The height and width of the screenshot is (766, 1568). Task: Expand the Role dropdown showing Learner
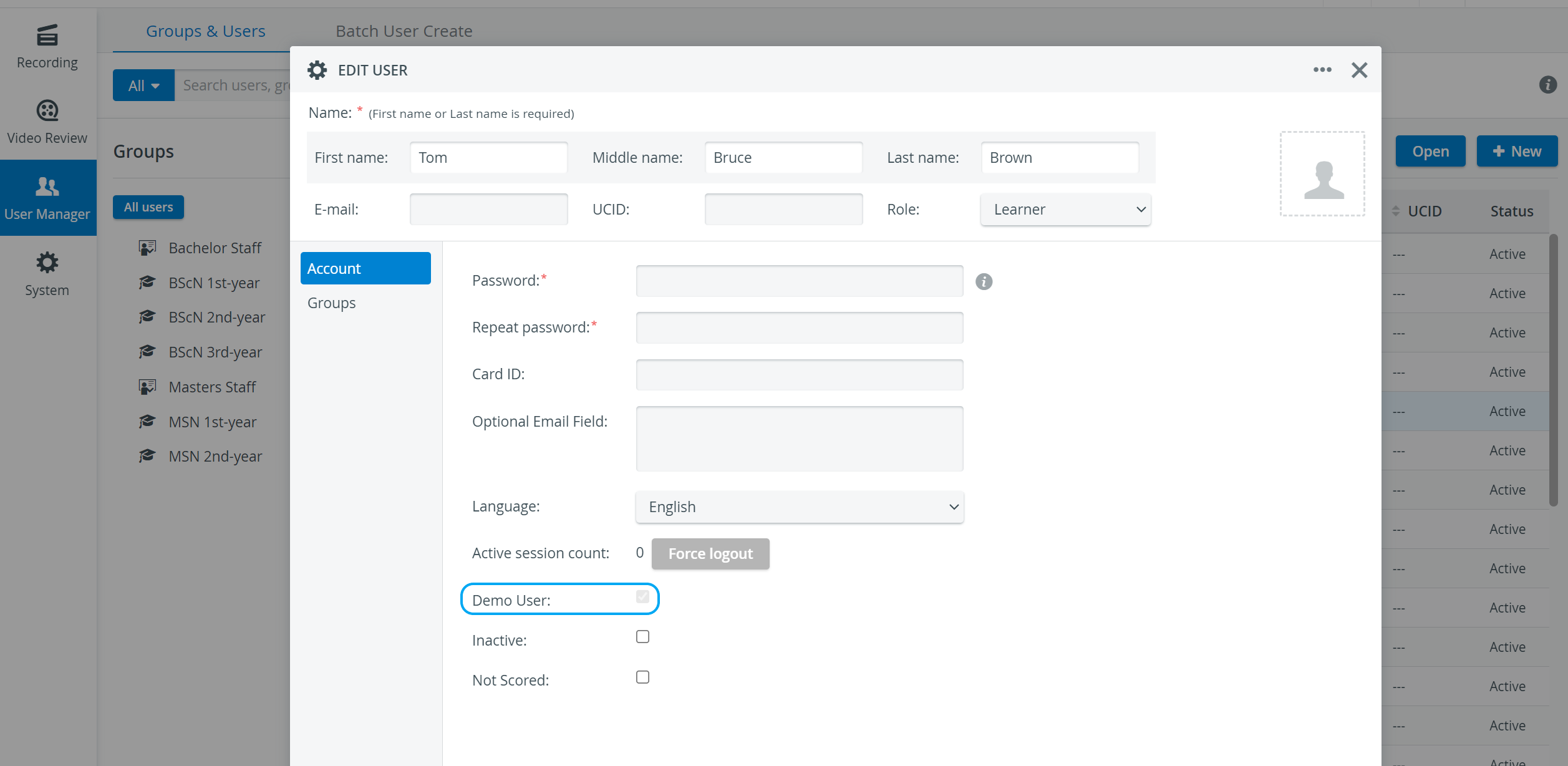1065,210
